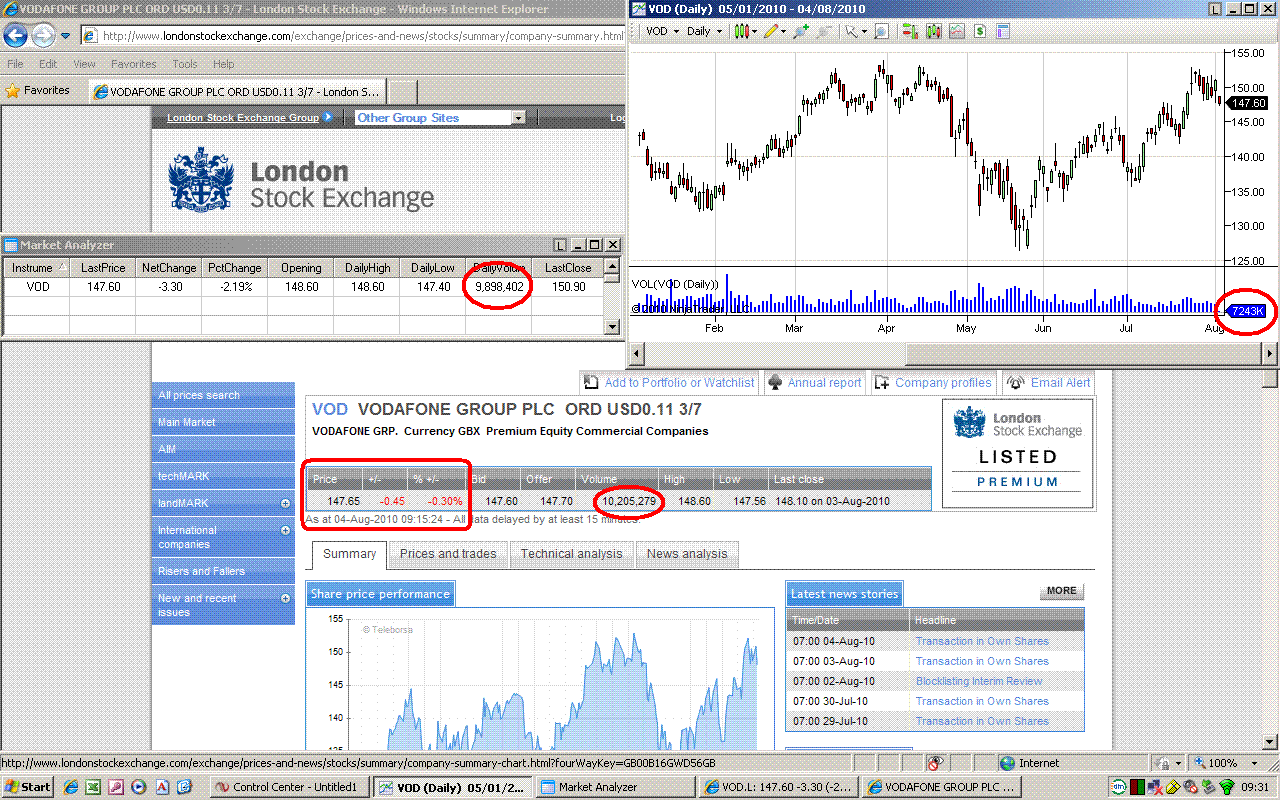Go back with the browser Back arrow
Image resolution: width=1280 pixels, height=800 pixels.
click(15, 36)
